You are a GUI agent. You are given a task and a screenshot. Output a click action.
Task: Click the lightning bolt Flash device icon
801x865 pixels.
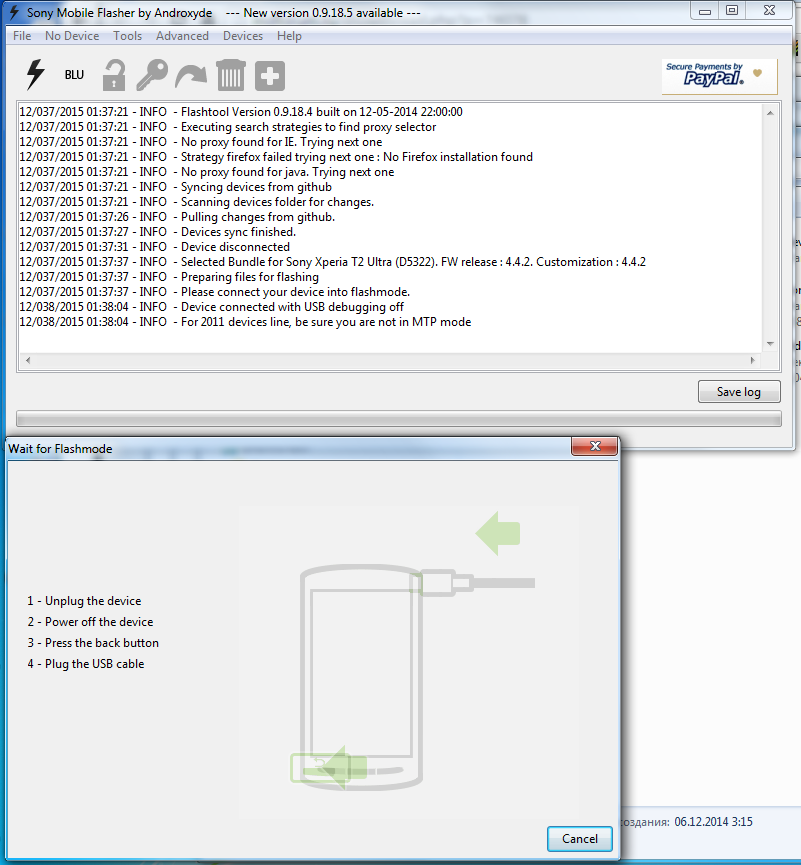35,74
